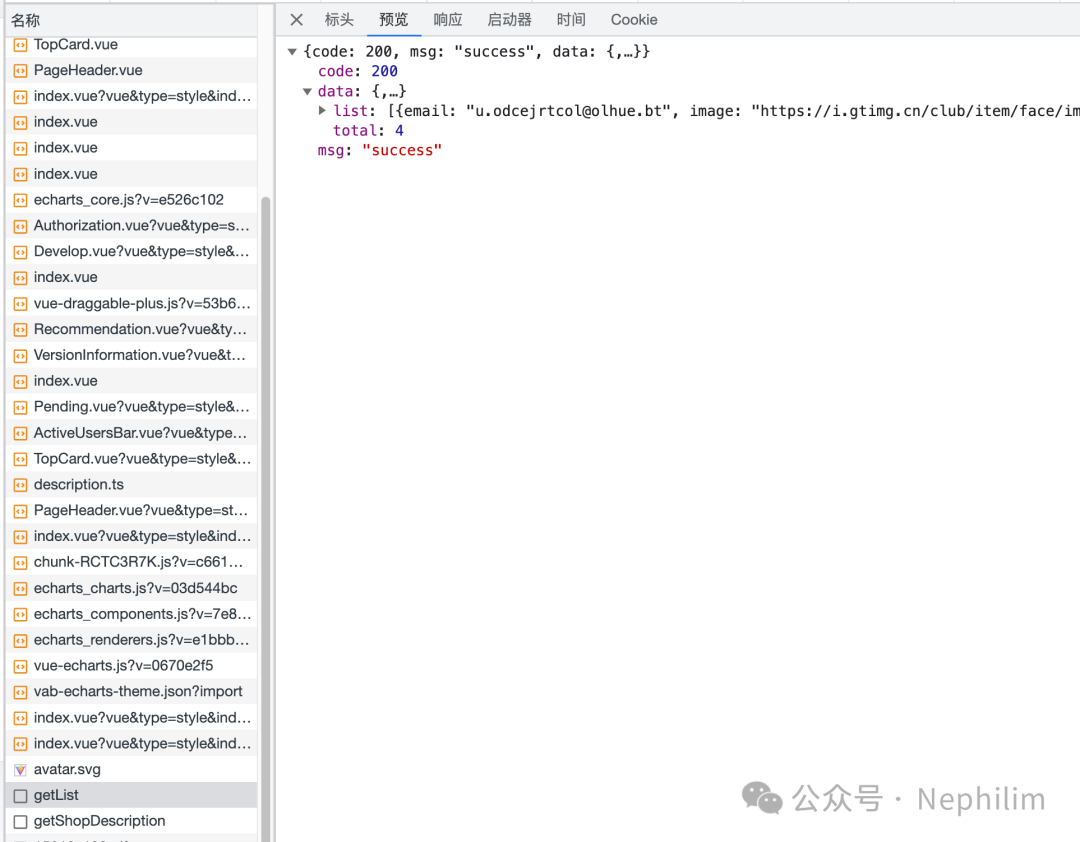Click the 名称 column header

click(131, 20)
